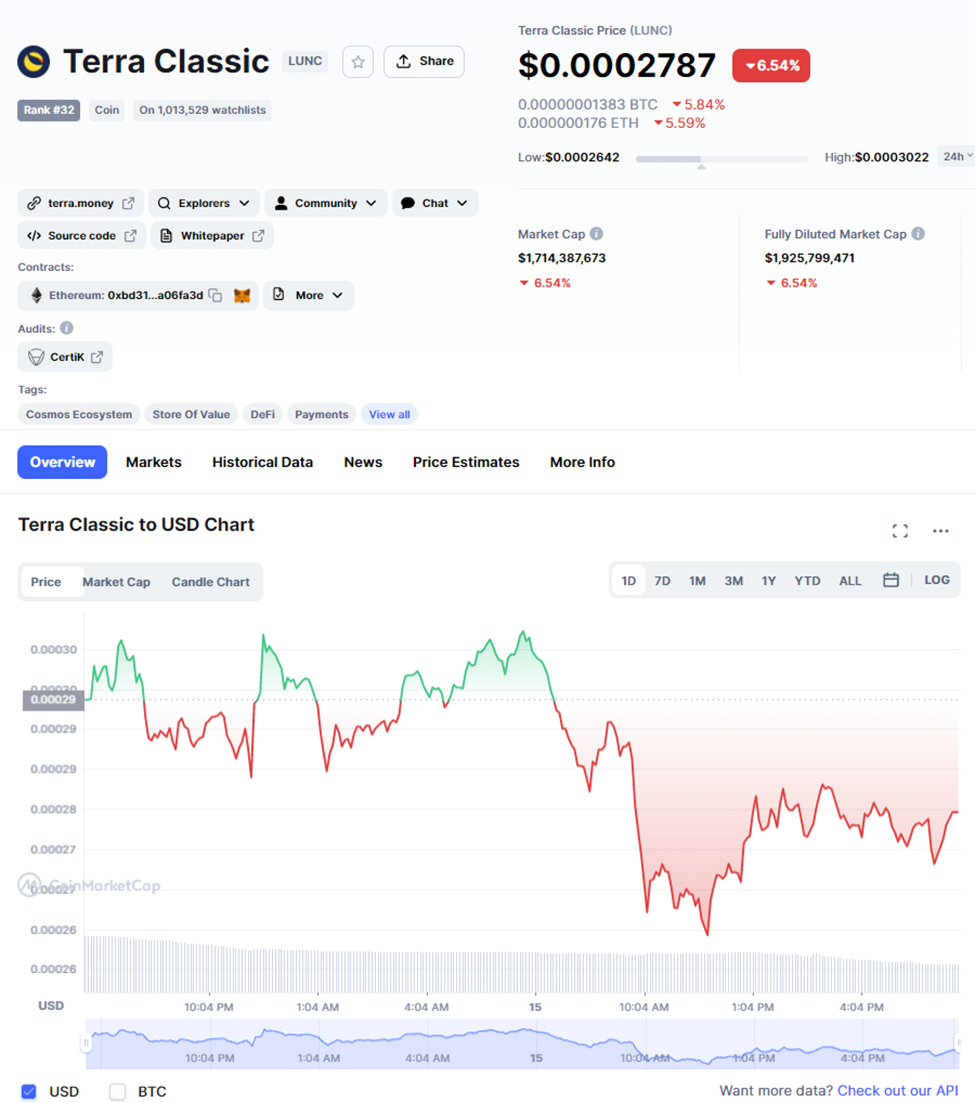975x1102 pixels.
Task: Follow the Check out our API link
Action: coord(898,1091)
